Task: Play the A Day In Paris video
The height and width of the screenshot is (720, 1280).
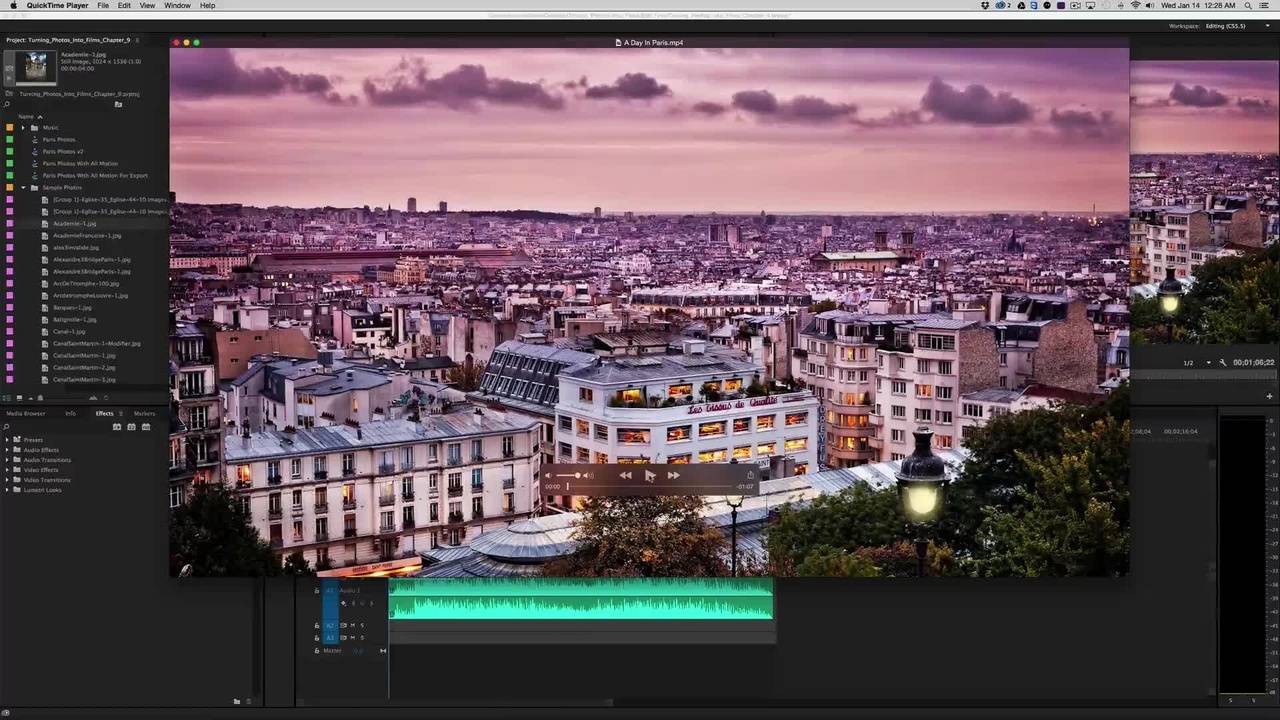Action: point(649,476)
